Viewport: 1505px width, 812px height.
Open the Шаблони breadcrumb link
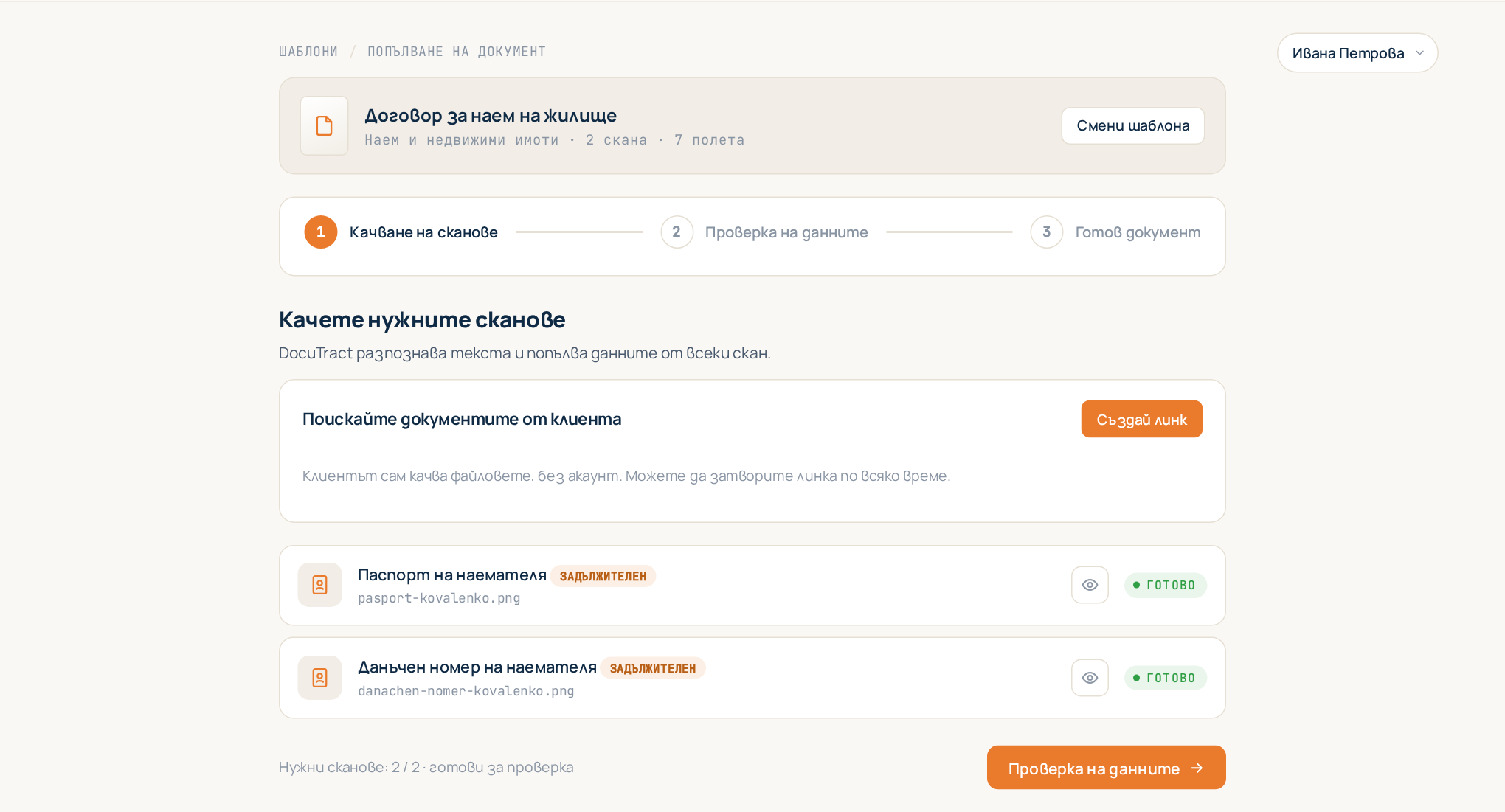point(308,52)
